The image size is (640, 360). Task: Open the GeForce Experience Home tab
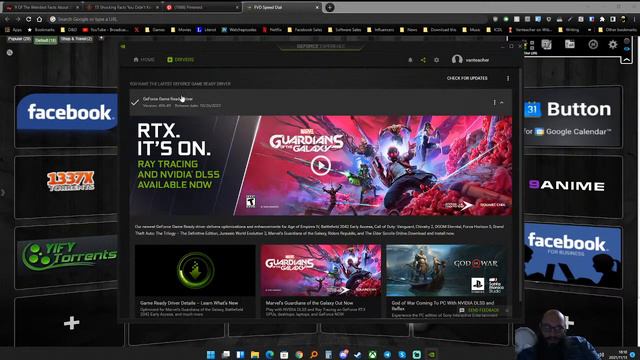144,60
